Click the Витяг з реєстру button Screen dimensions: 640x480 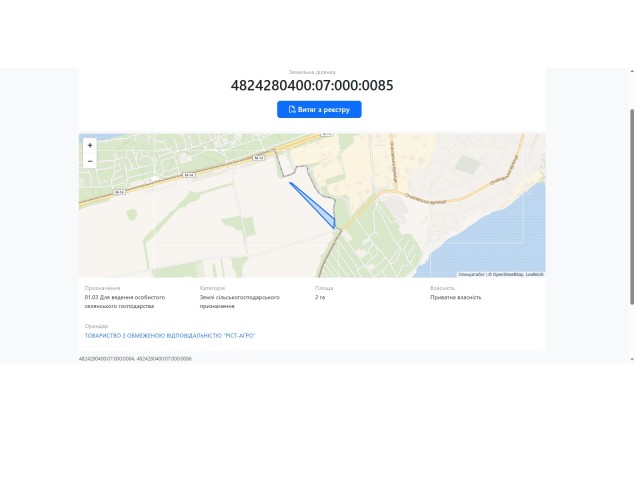point(319,109)
